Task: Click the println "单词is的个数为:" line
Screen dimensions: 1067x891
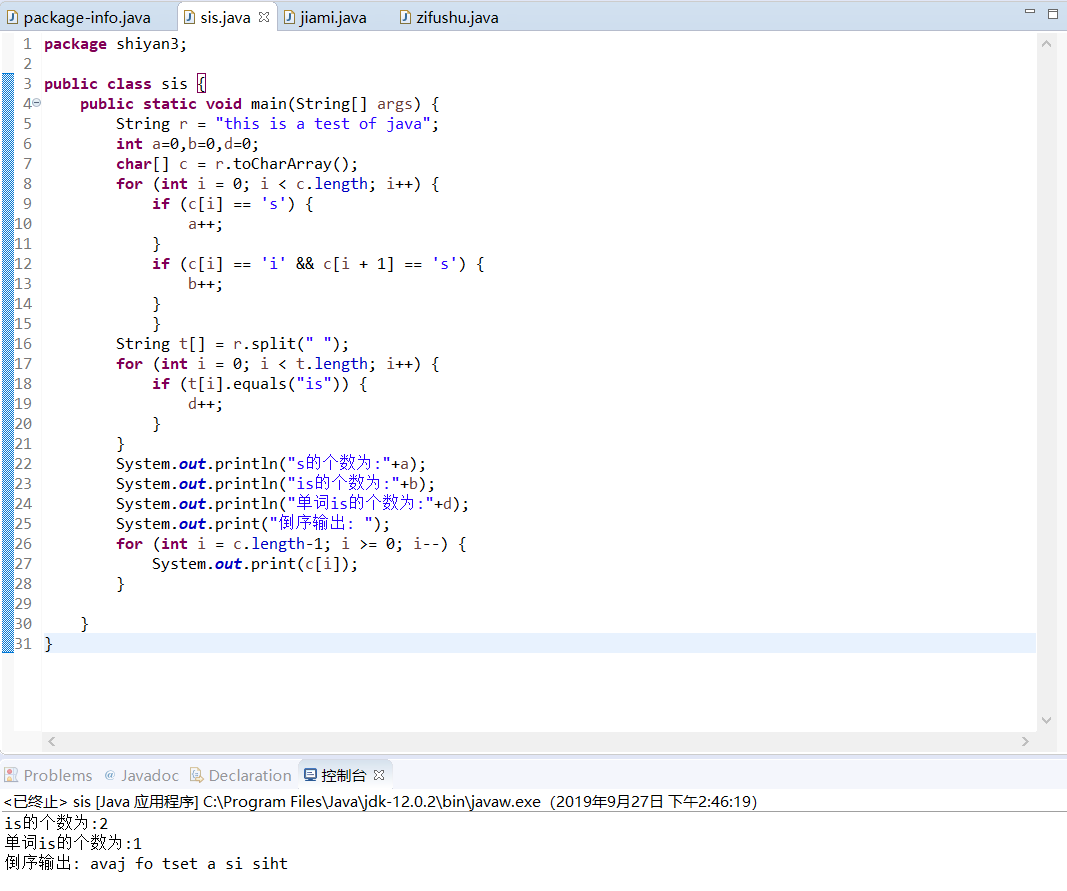Action: (292, 503)
